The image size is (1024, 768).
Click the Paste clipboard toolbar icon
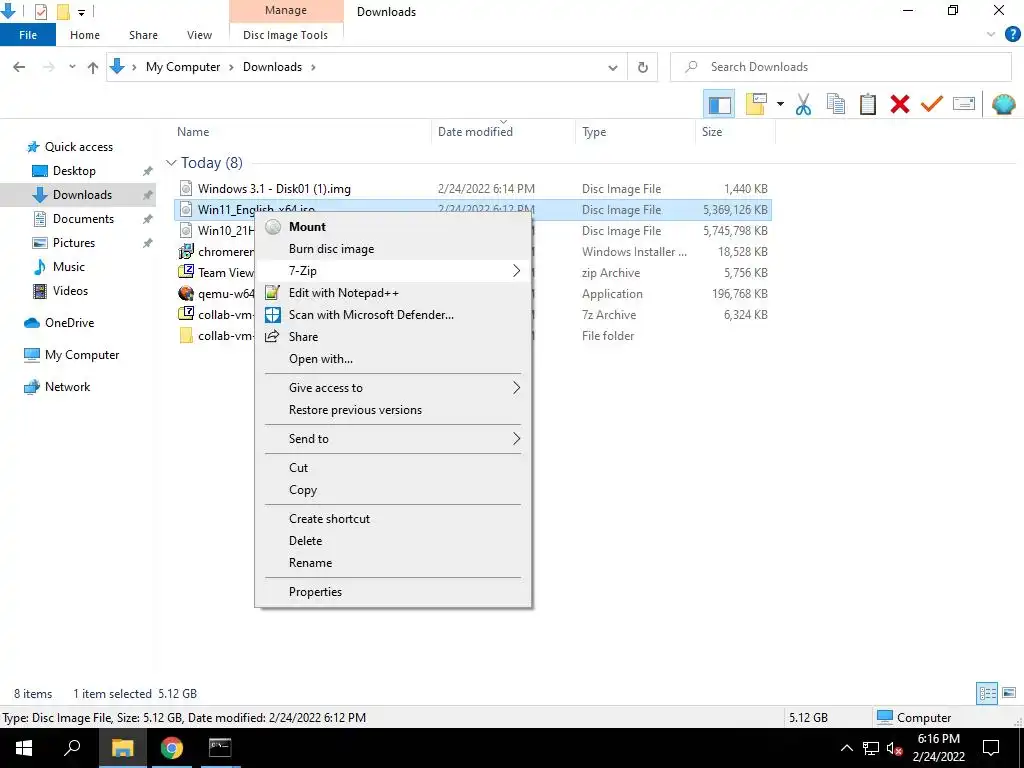867,104
